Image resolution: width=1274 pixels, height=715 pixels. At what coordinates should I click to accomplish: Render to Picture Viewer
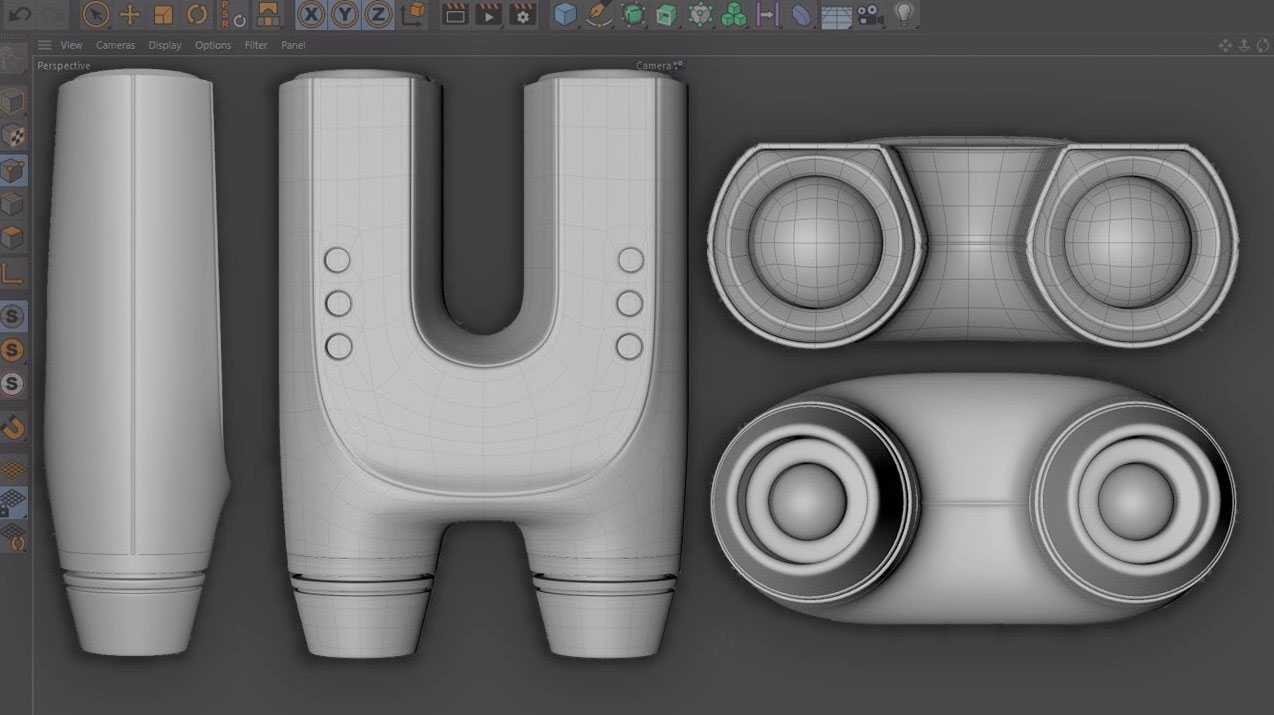tap(488, 14)
